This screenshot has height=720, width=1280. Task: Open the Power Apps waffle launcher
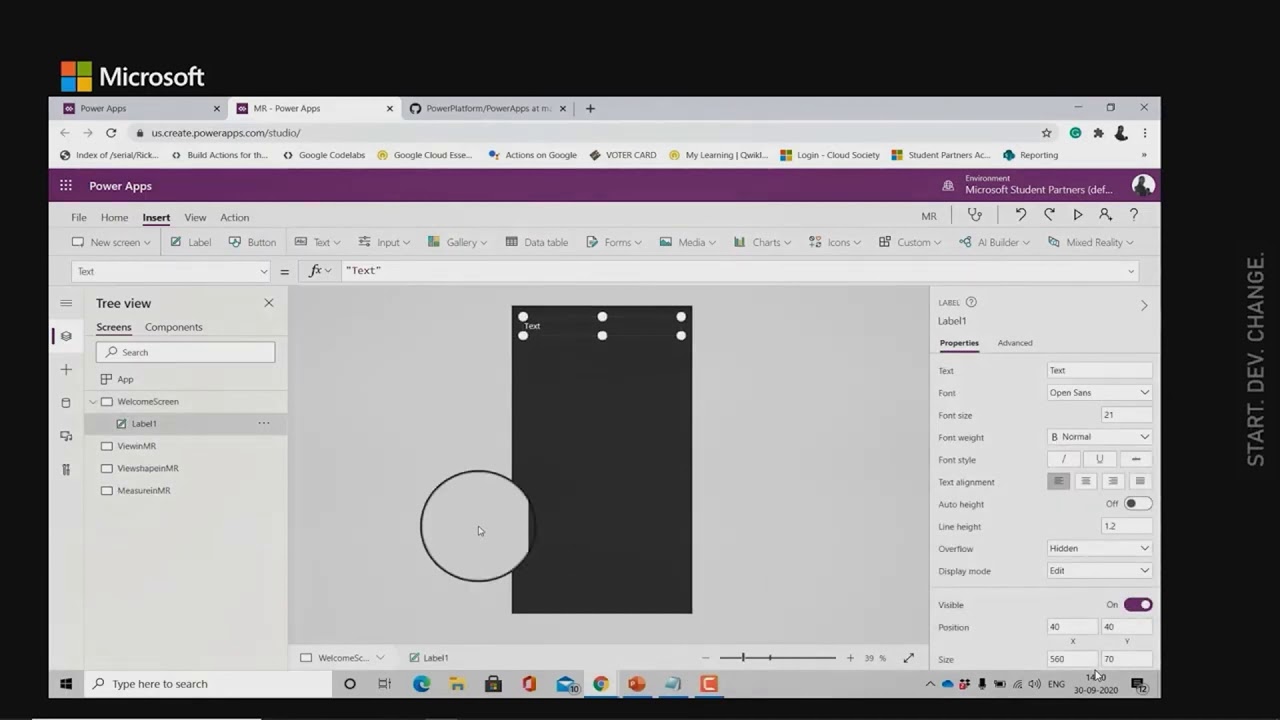click(66, 185)
